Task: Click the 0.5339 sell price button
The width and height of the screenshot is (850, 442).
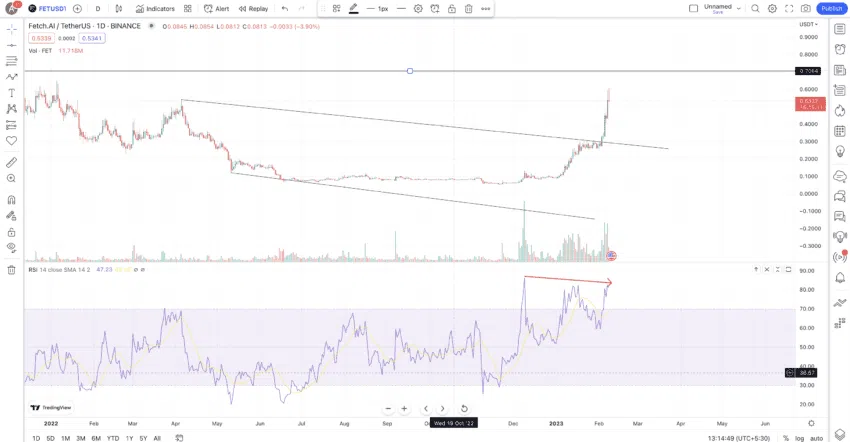Action: (x=41, y=39)
